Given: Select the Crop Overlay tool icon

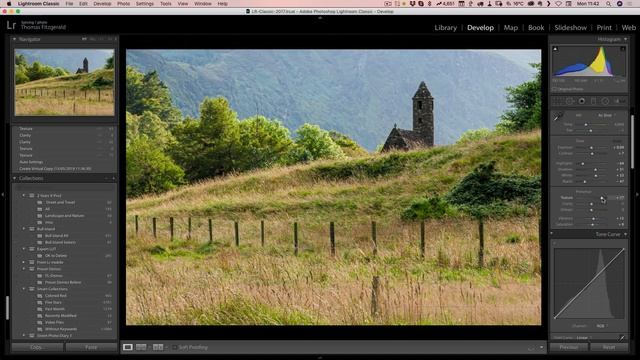Looking at the screenshot, I should point(558,101).
